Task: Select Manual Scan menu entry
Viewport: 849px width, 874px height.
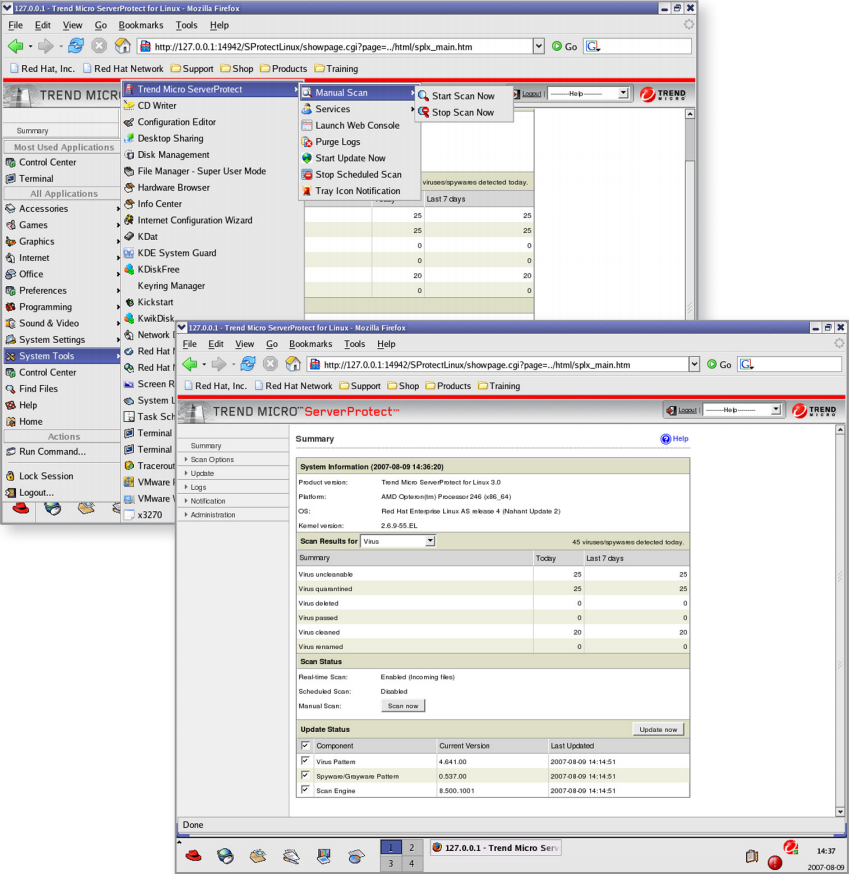Action: click(x=358, y=93)
